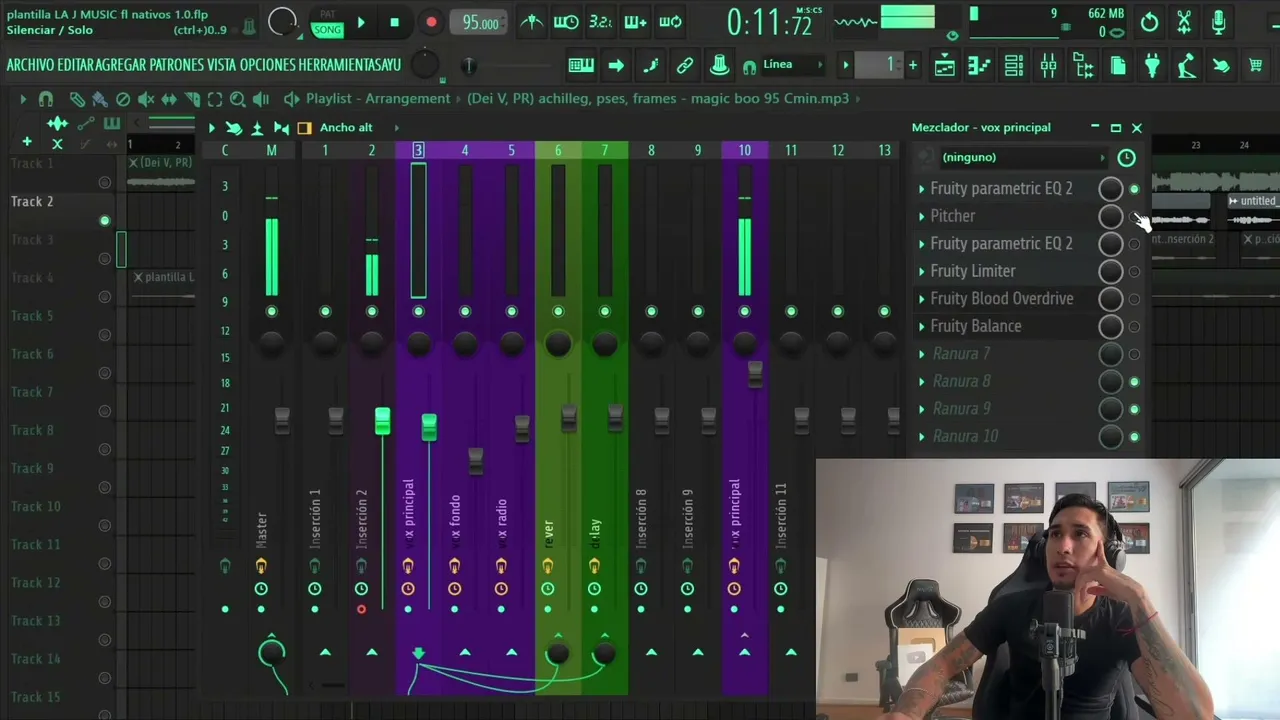This screenshot has width=1280, height=720.
Task: Open the Playlist window icon
Action: pos(944,66)
